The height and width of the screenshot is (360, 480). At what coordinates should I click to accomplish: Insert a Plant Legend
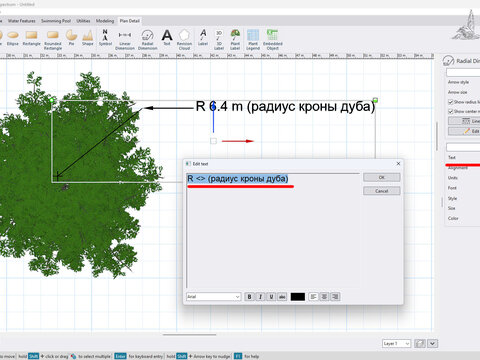[253, 40]
